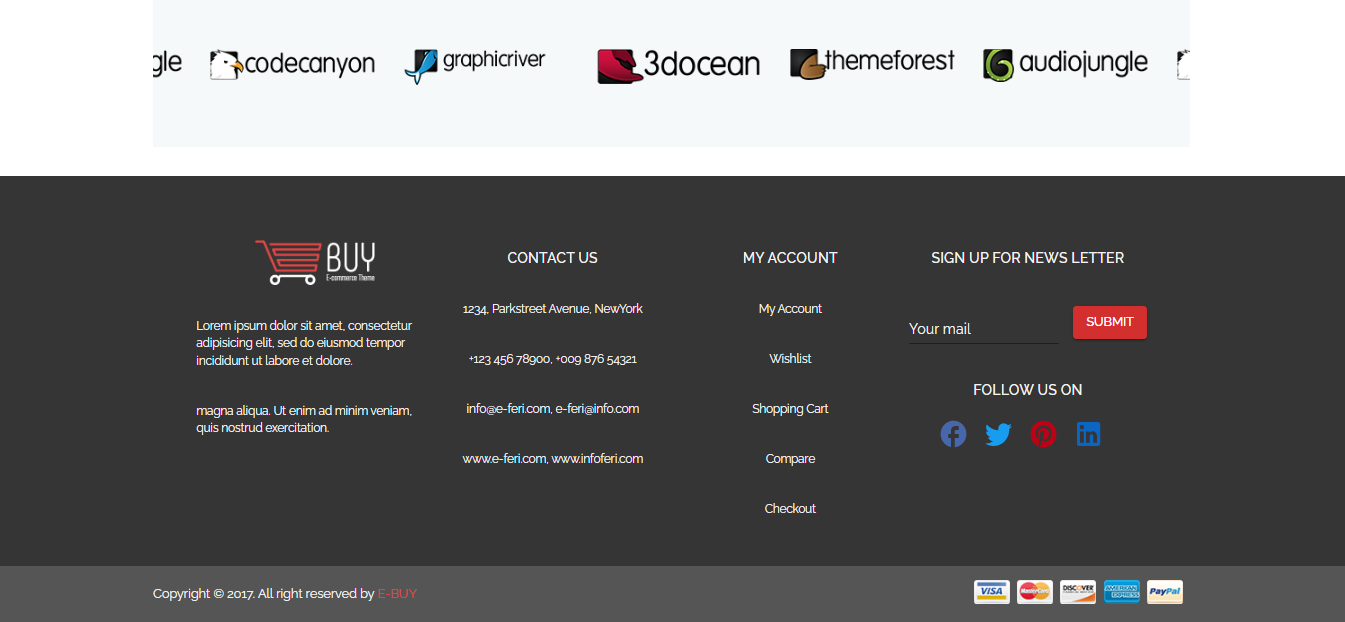
Task: Select the Pinterest icon
Action: tap(1043, 434)
